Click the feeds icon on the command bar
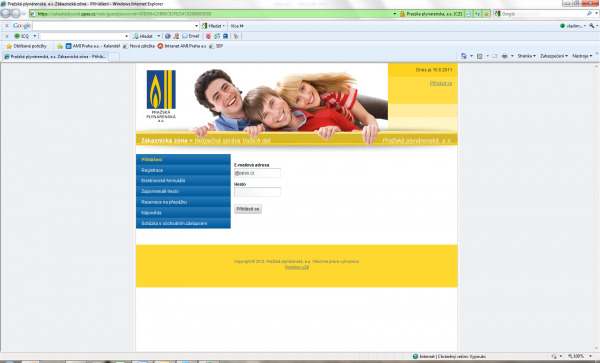Image resolution: width=600 pixels, height=363 pixels. point(479,56)
